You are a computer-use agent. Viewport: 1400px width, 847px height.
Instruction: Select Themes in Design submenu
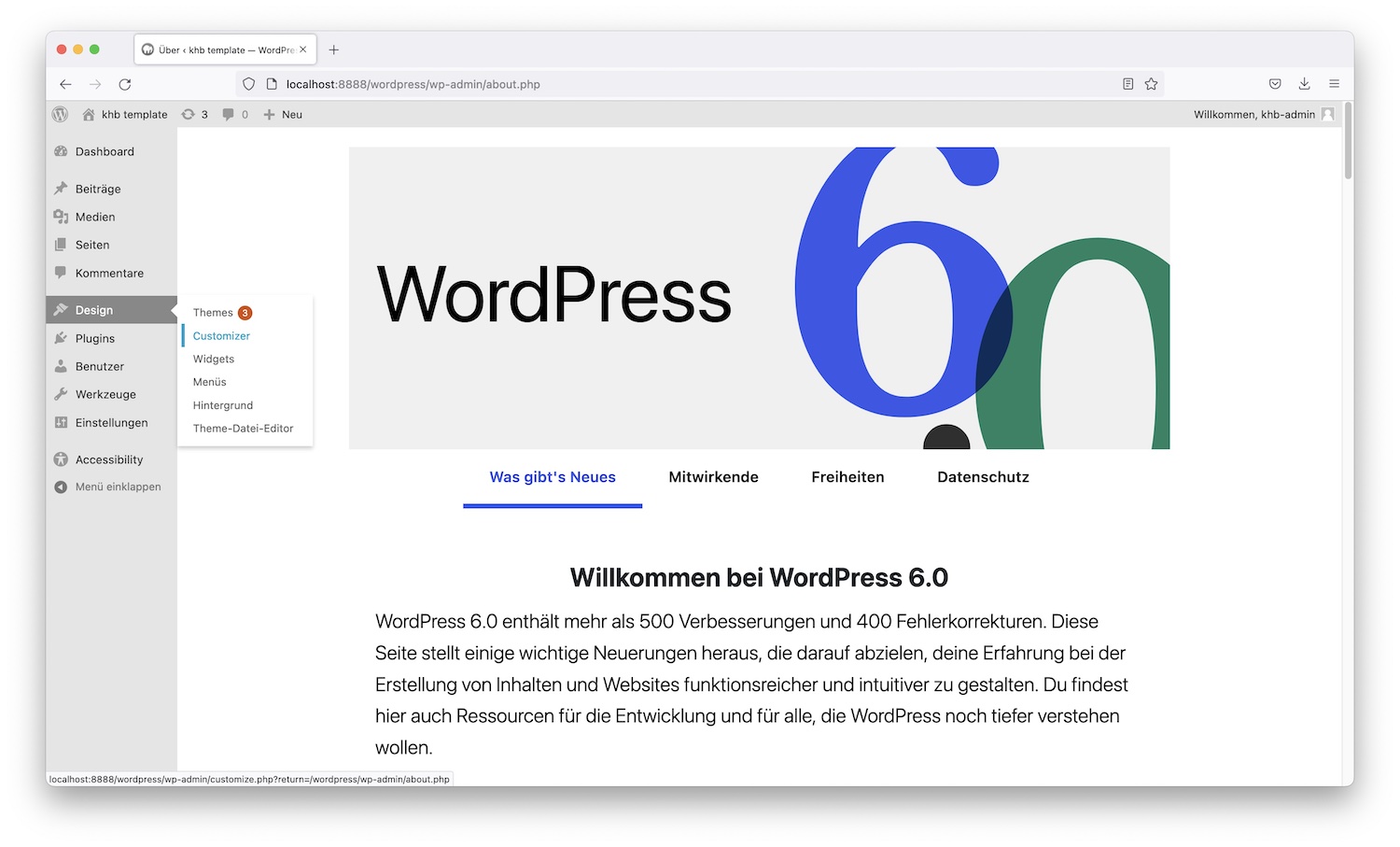(x=213, y=313)
